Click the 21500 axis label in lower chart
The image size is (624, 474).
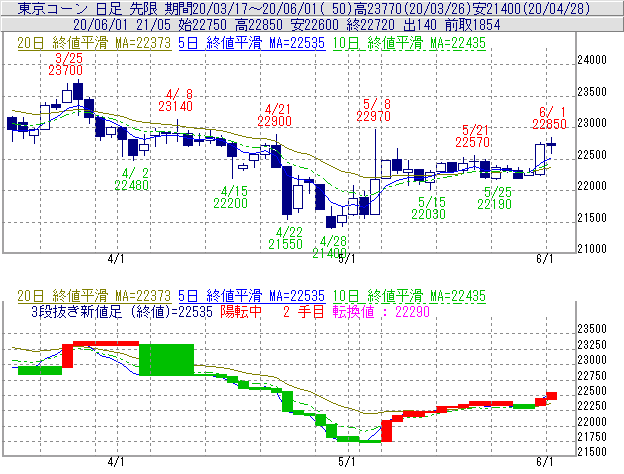point(592,452)
